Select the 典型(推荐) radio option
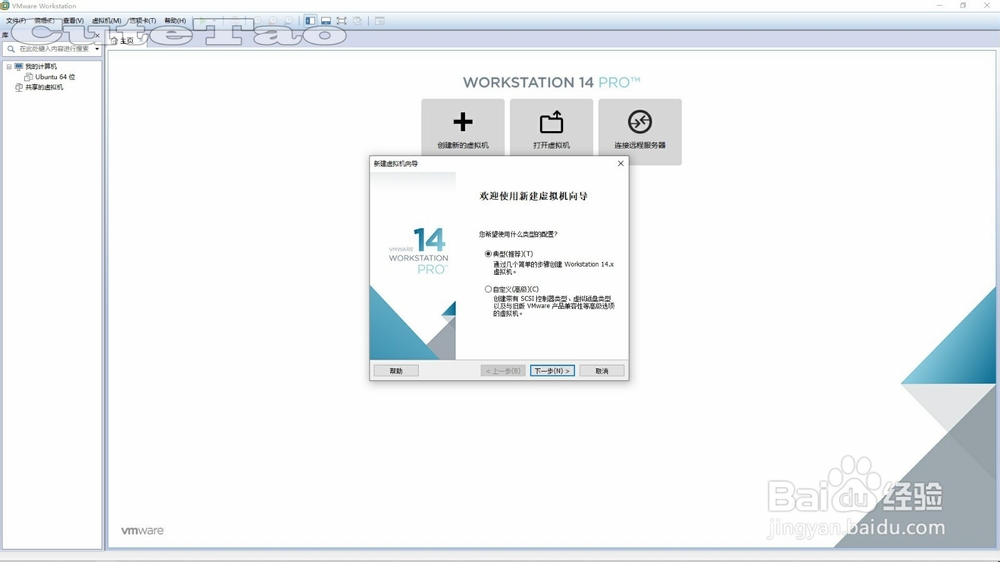This screenshot has height=562, width=1000. tap(488, 254)
